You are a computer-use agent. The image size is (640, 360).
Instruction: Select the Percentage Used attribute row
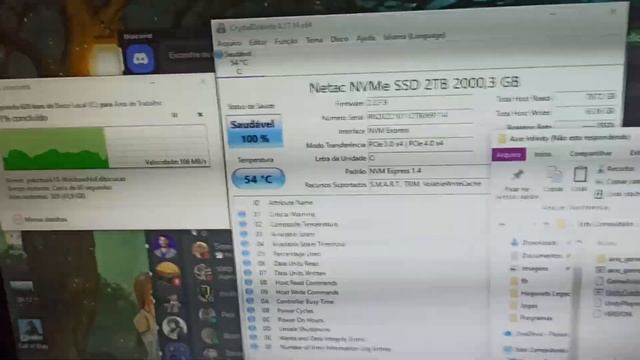pos(362,253)
